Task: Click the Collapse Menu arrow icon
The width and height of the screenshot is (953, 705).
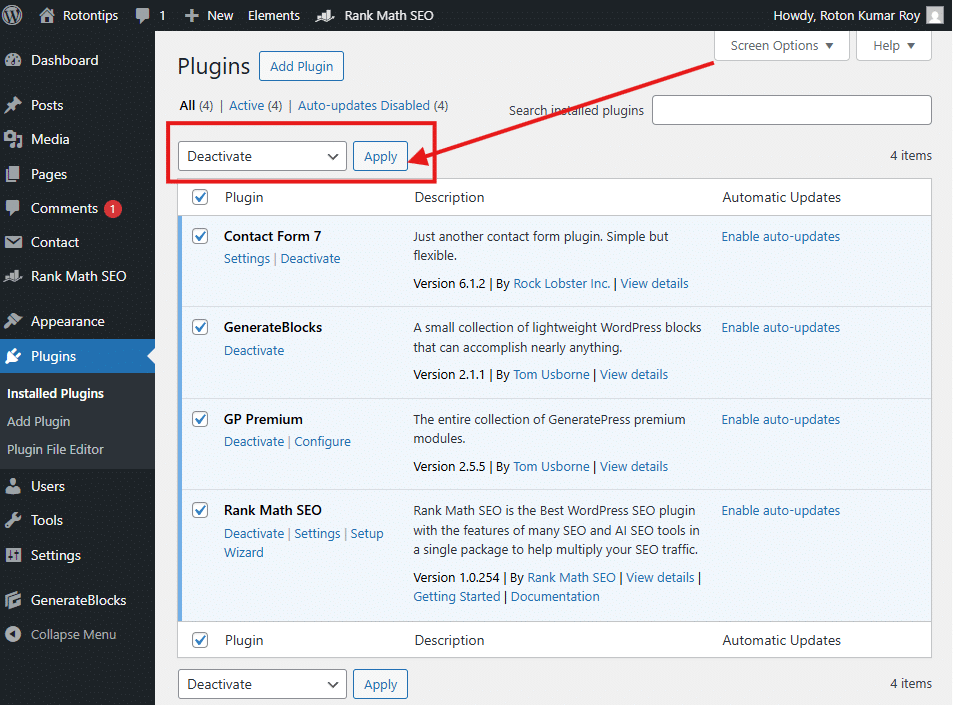Action: [x=13, y=634]
